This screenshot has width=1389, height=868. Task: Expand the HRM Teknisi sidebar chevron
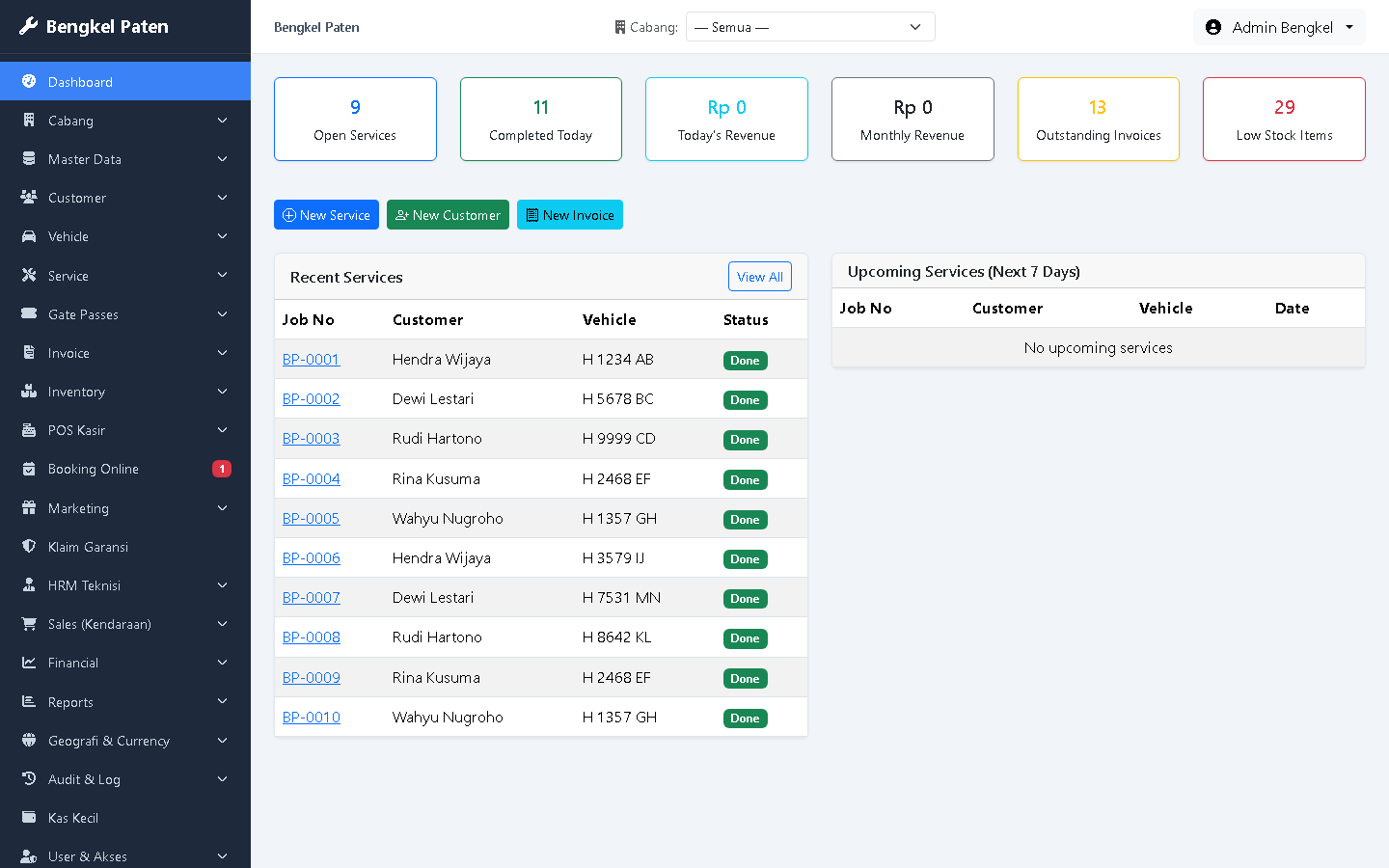223,585
